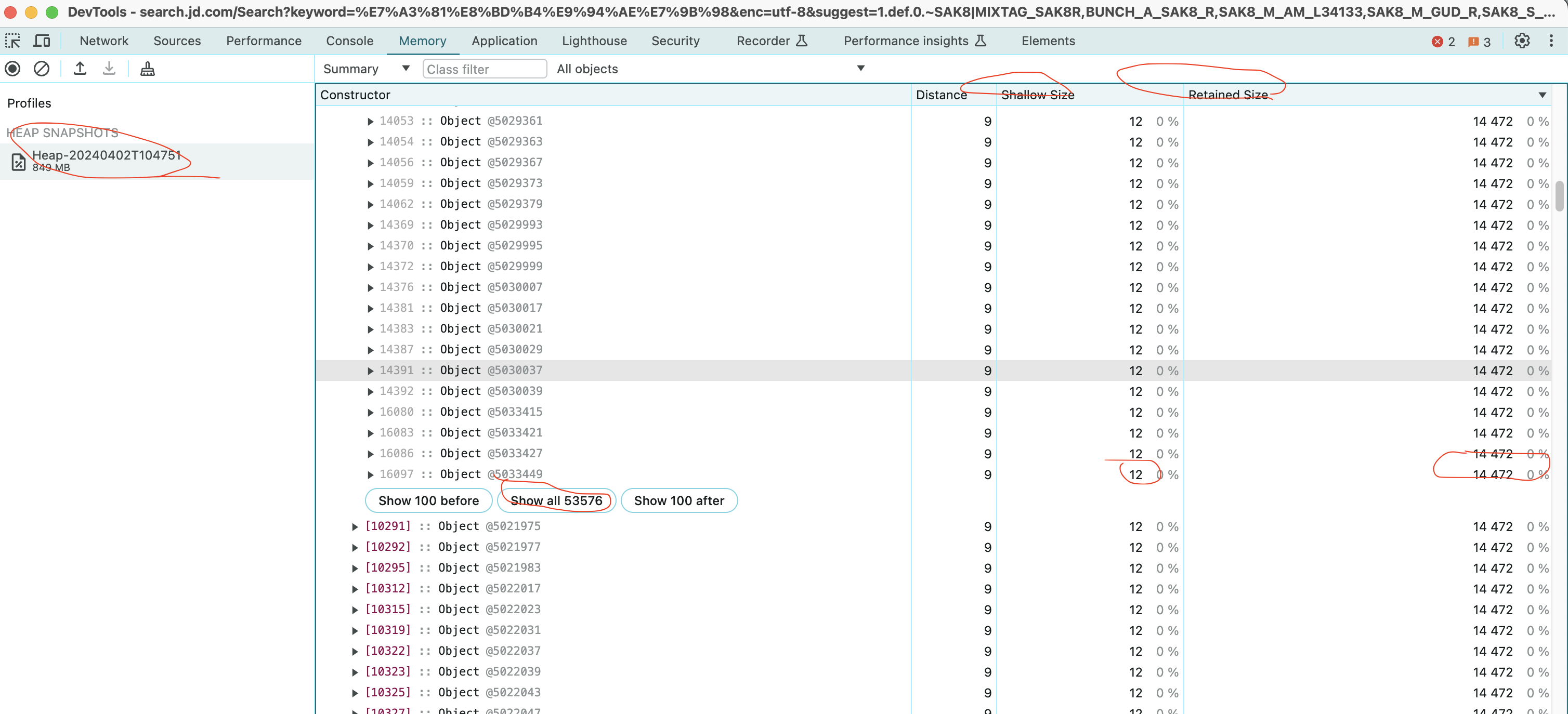
Task: Sort by the Retained Size column header
Action: point(1367,95)
